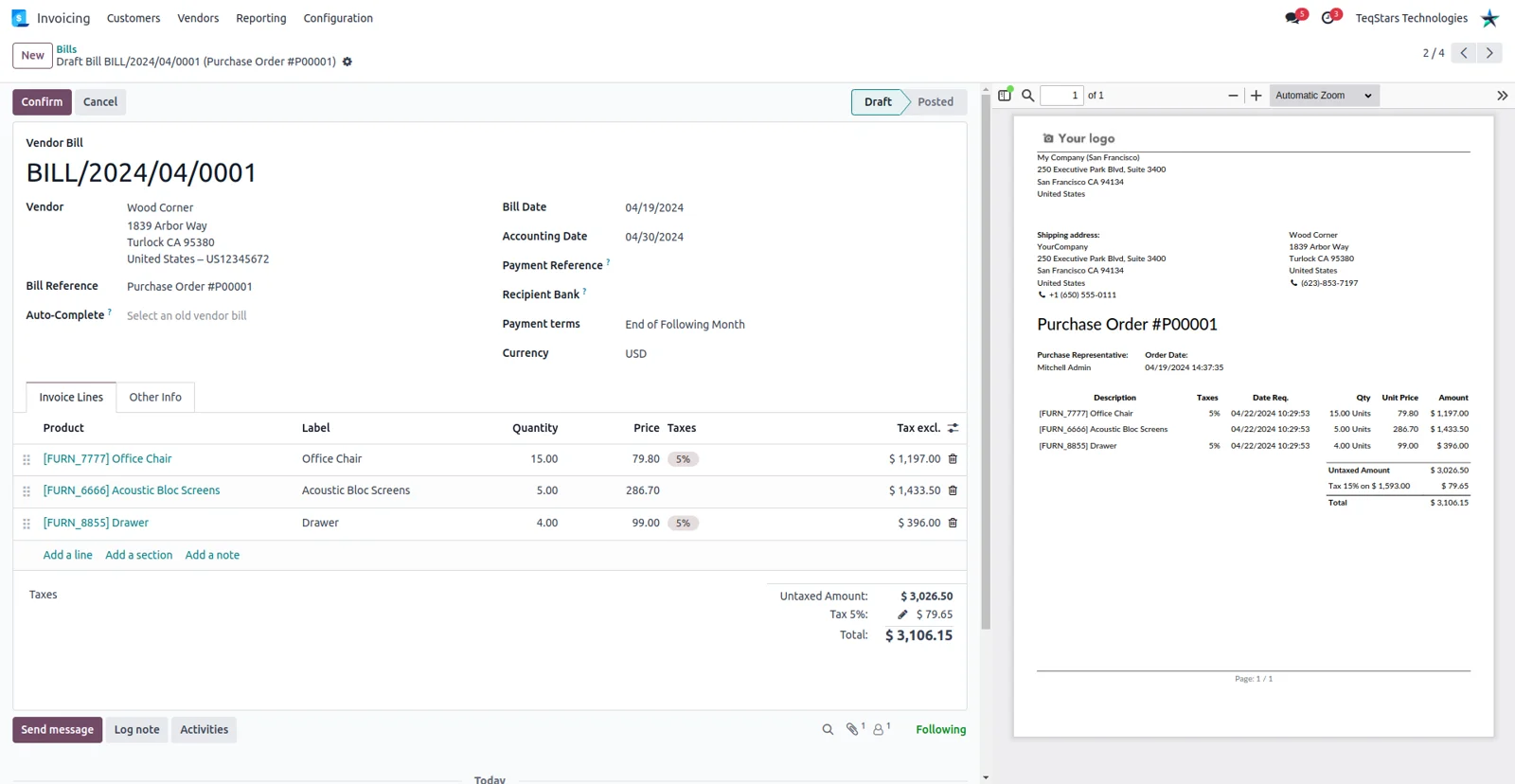Open the Customers menu
The image size is (1515, 784).
(x=134, y=18)
